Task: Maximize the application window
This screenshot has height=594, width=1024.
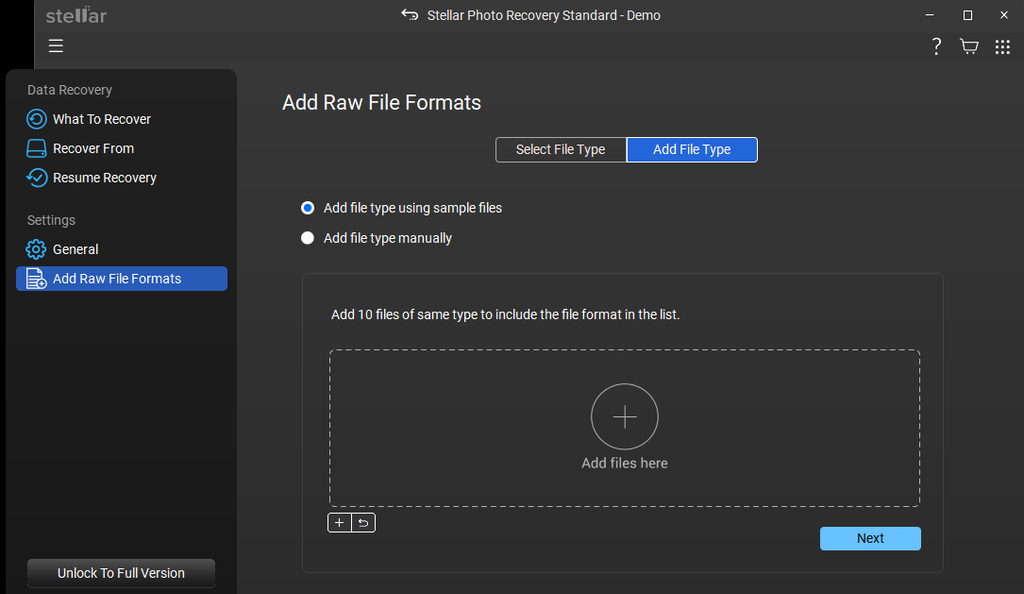Action: 967,15
